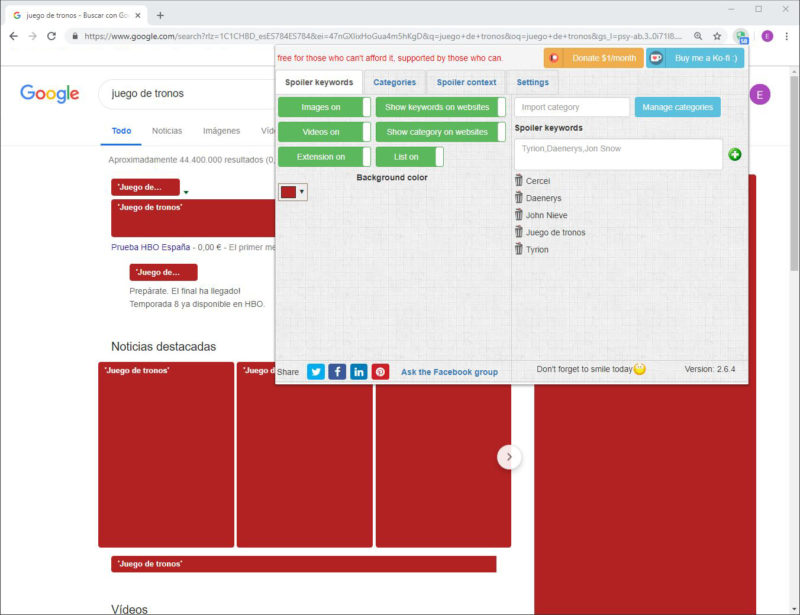Share via the Facebook icon
This screenshot has height=615, width=800.
pyautogui.click(x=337, y=372)
